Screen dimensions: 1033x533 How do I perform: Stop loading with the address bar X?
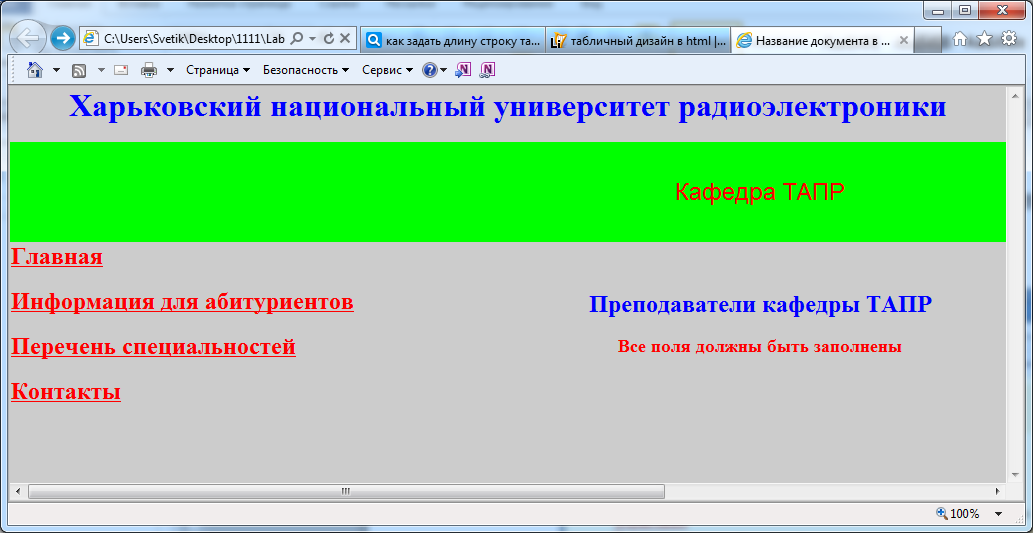tap(345, 39)
